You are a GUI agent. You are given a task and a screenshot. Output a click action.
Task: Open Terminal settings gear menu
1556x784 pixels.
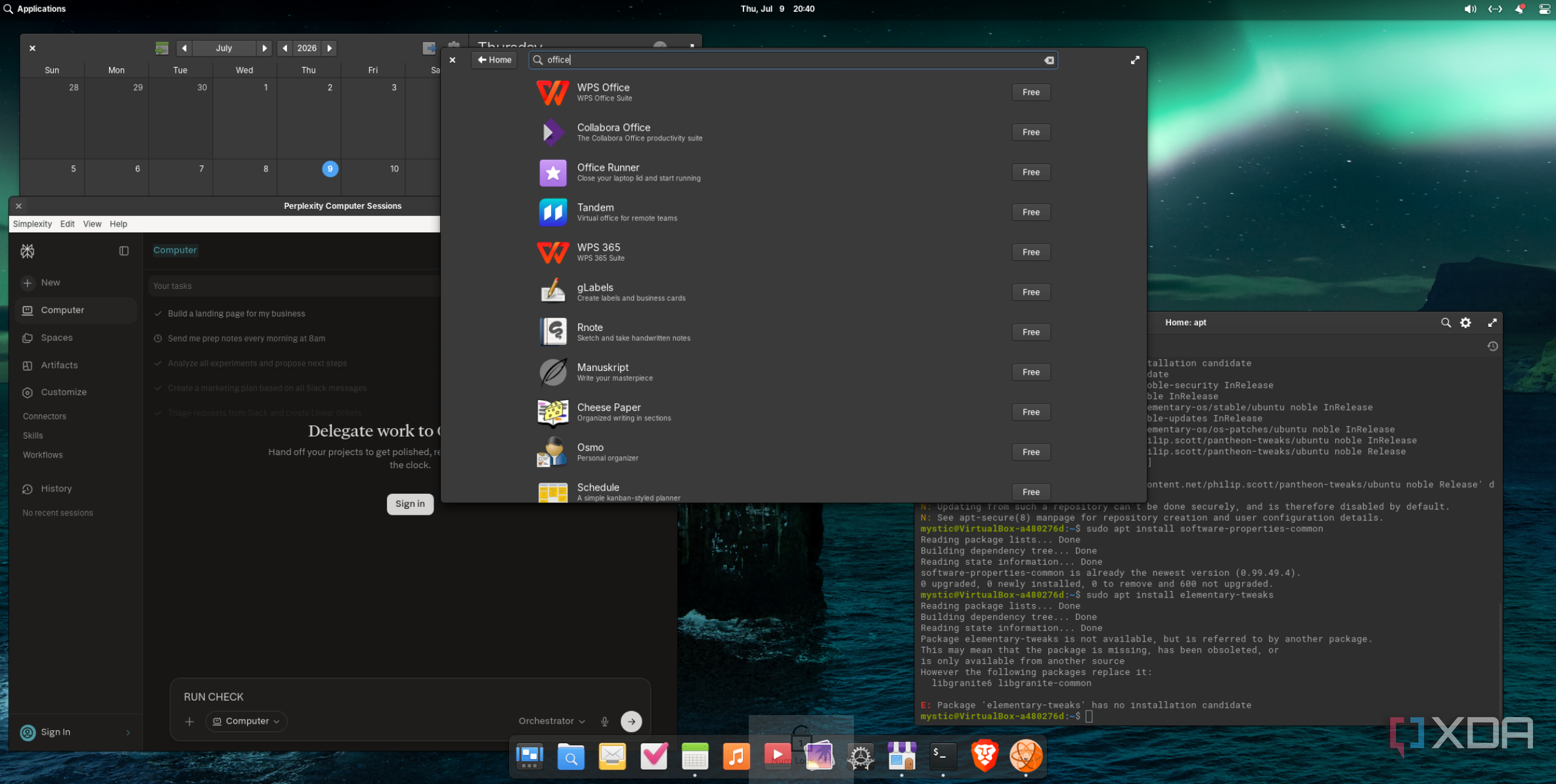1465,322
